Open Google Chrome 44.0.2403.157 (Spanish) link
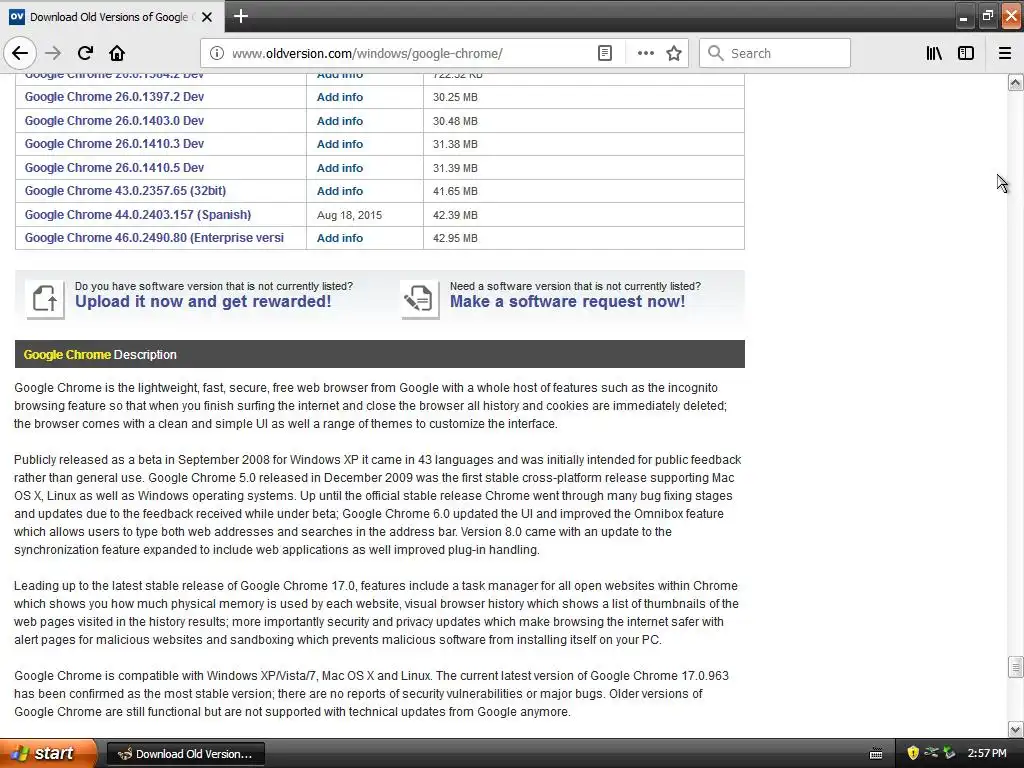Image resolution: width=1024 pixels, height=768 pixels. (138, 215)
